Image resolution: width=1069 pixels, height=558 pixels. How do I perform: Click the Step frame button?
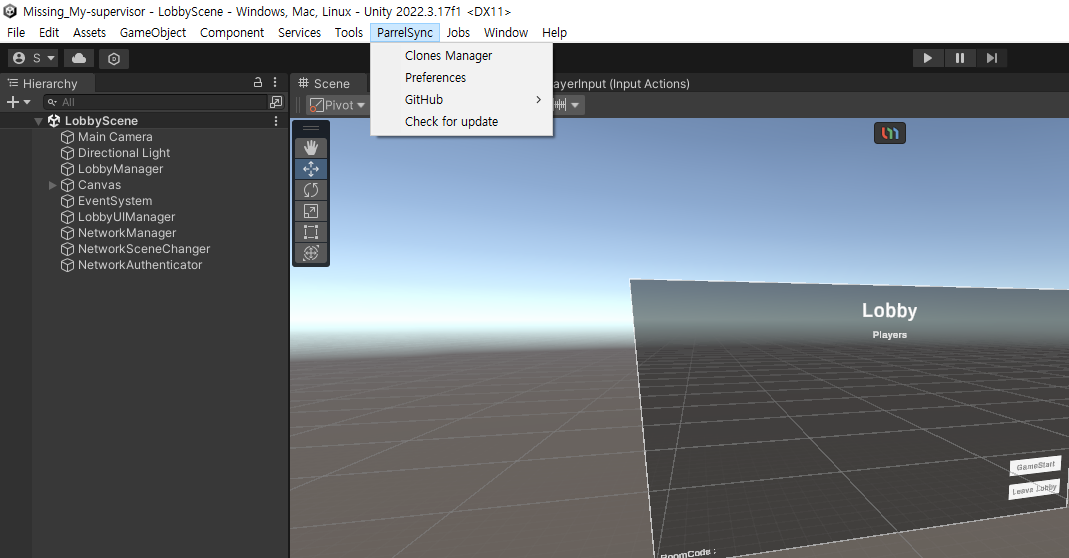click(991, 58)
